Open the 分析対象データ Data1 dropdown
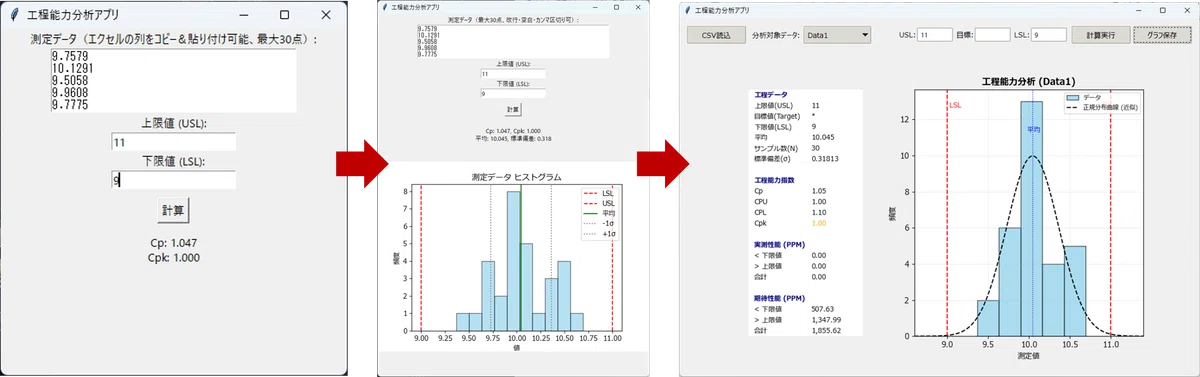The image size is (1200, 377). 838,34
